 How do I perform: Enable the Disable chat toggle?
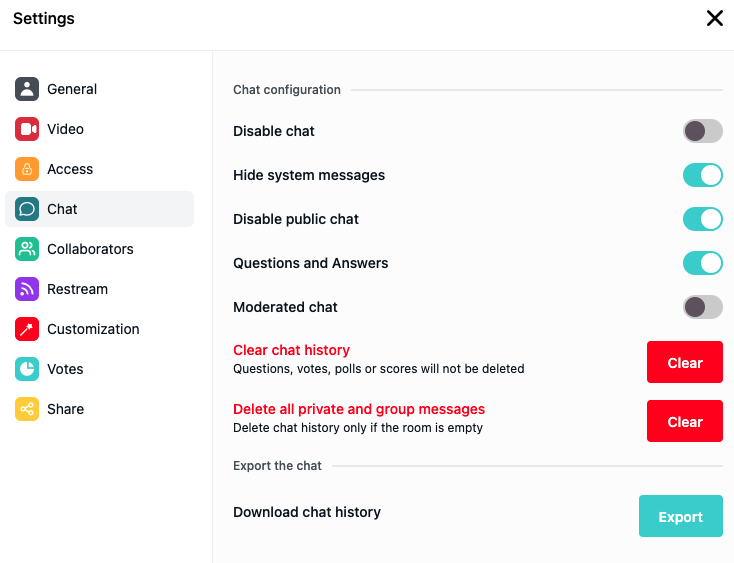click(703, 131)
